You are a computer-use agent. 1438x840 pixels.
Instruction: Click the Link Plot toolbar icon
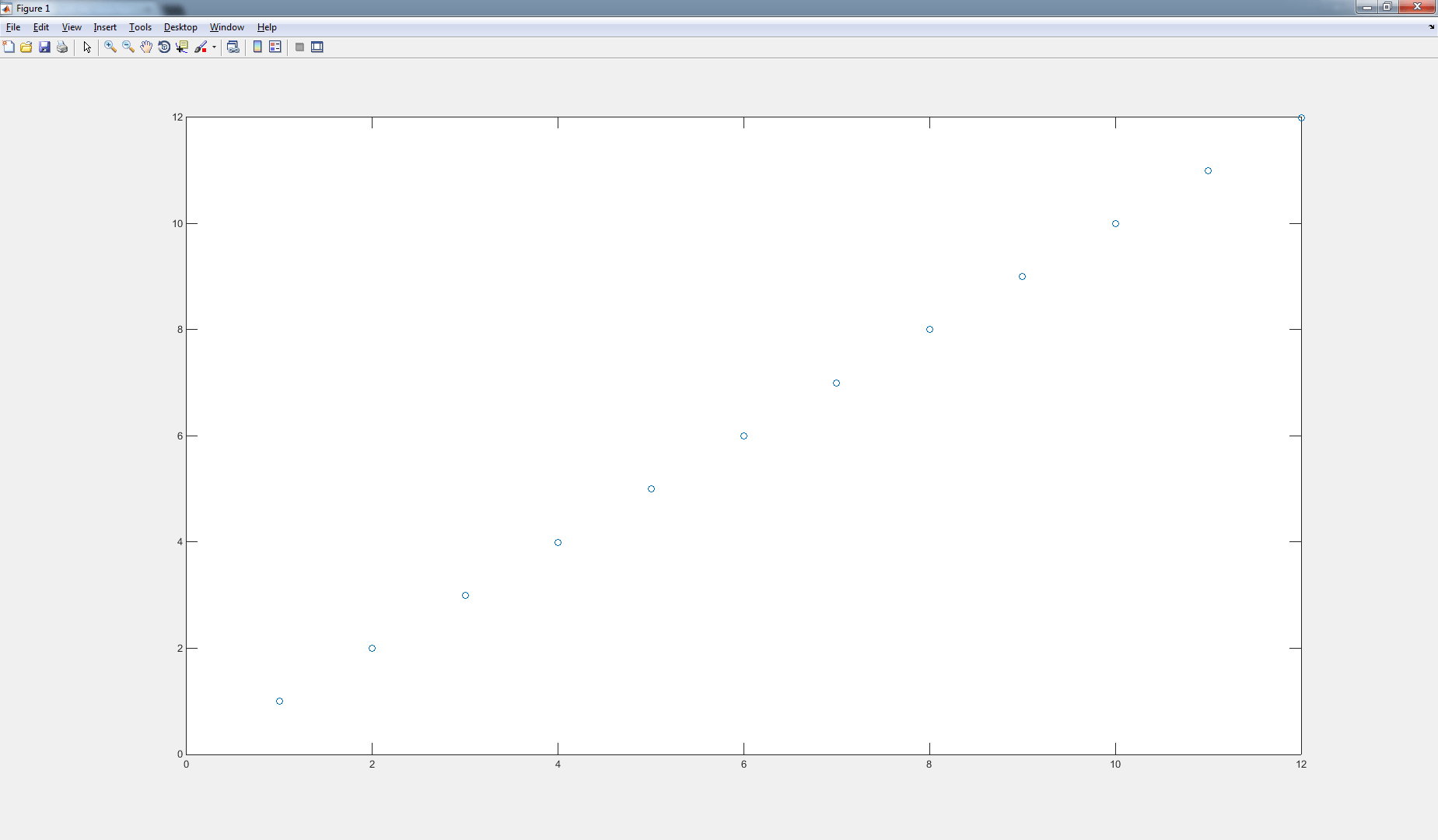(x=233, y=47)
